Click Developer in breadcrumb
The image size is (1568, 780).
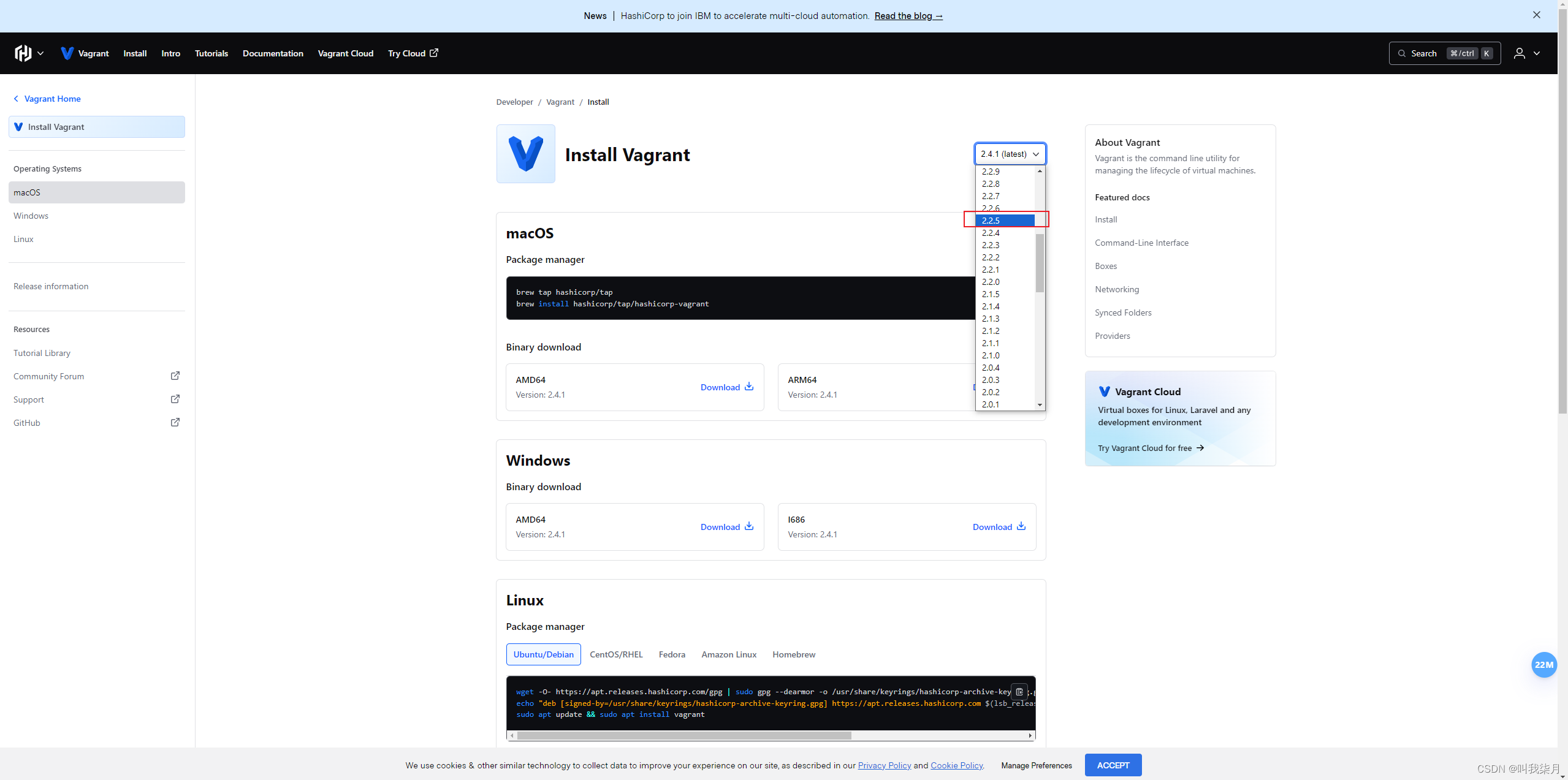click(514, 102)
